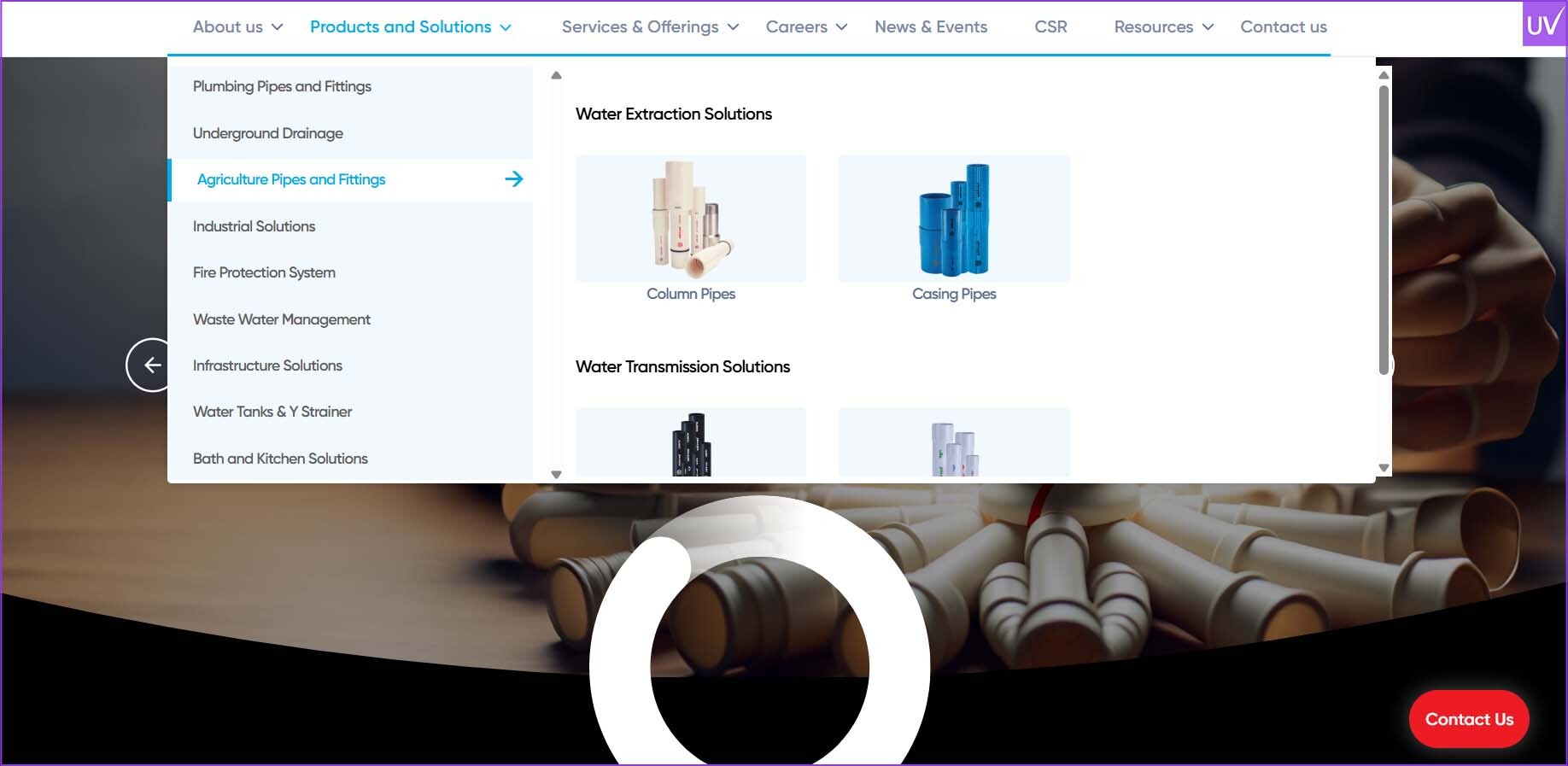Viewport: 1568px width, 766px height.
Task: Expand the Resources dropdown chevron
Action: (x=1208, y=27)
